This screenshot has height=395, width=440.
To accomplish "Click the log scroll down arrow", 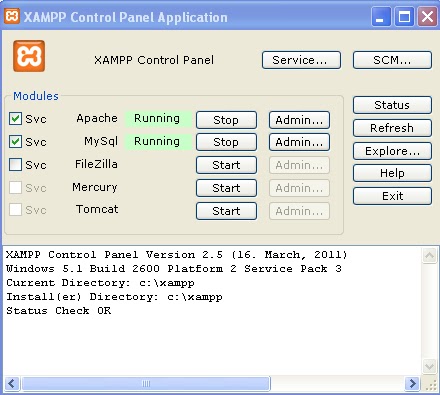I will pyautogui.click(x=429, y=367).
